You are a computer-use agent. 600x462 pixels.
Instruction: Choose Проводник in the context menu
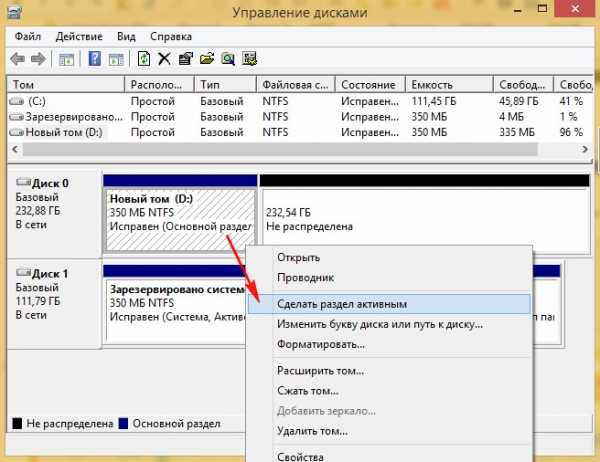tap(389, 278)
